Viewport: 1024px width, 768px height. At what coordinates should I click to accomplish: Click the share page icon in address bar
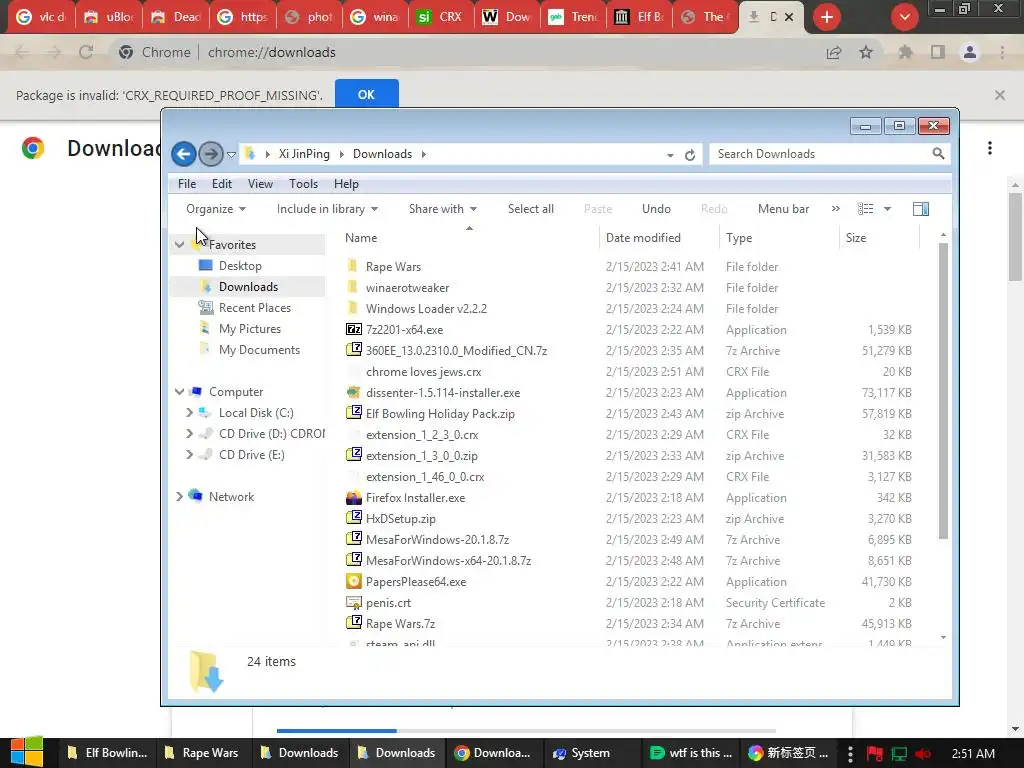coord(833,52)
